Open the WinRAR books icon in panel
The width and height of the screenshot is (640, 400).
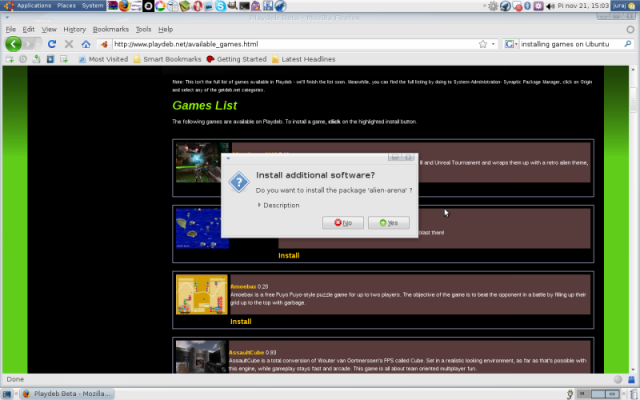(112, 6)
